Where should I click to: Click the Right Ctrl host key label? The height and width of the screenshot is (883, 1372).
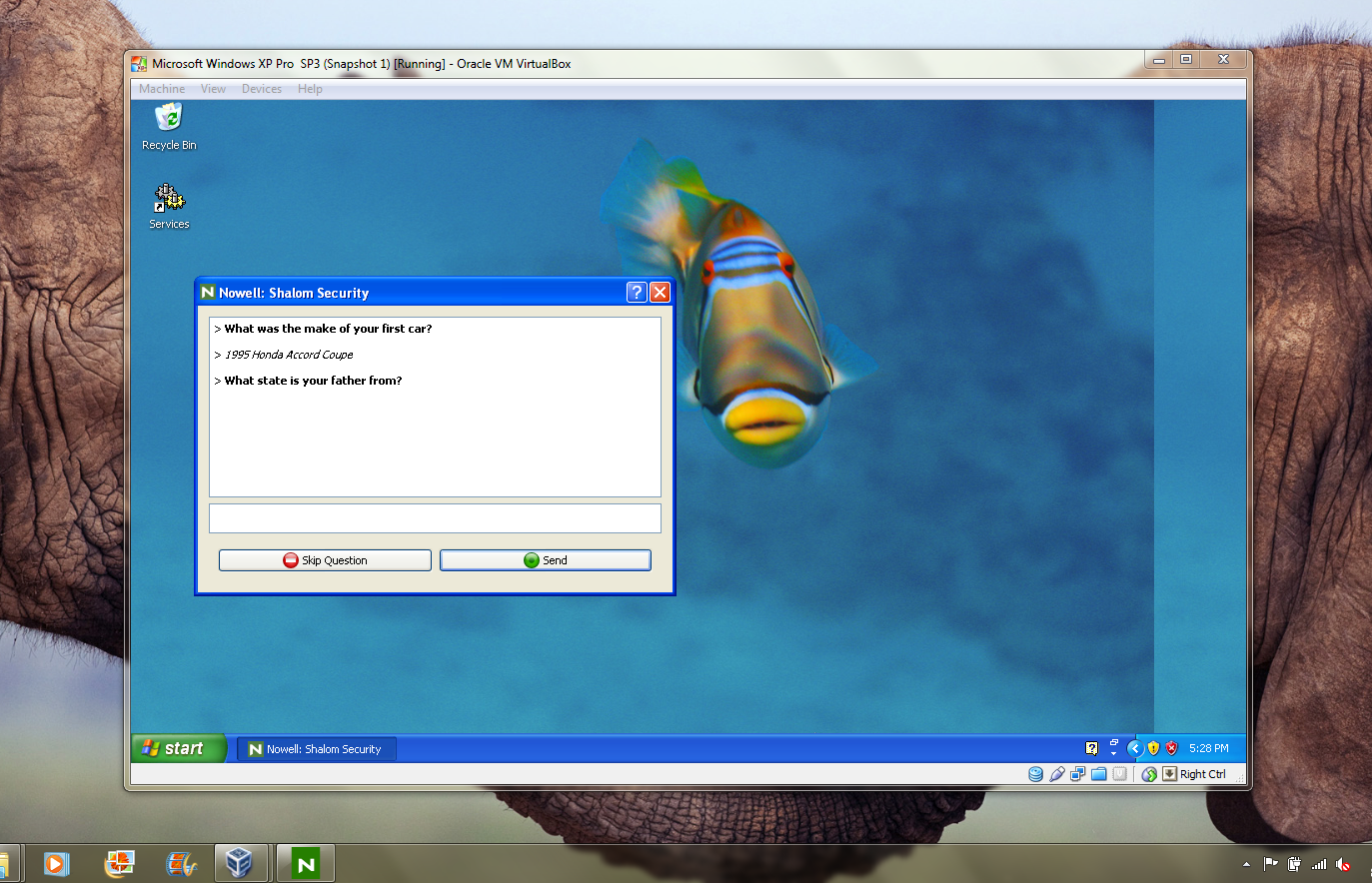click(1203, 774)
